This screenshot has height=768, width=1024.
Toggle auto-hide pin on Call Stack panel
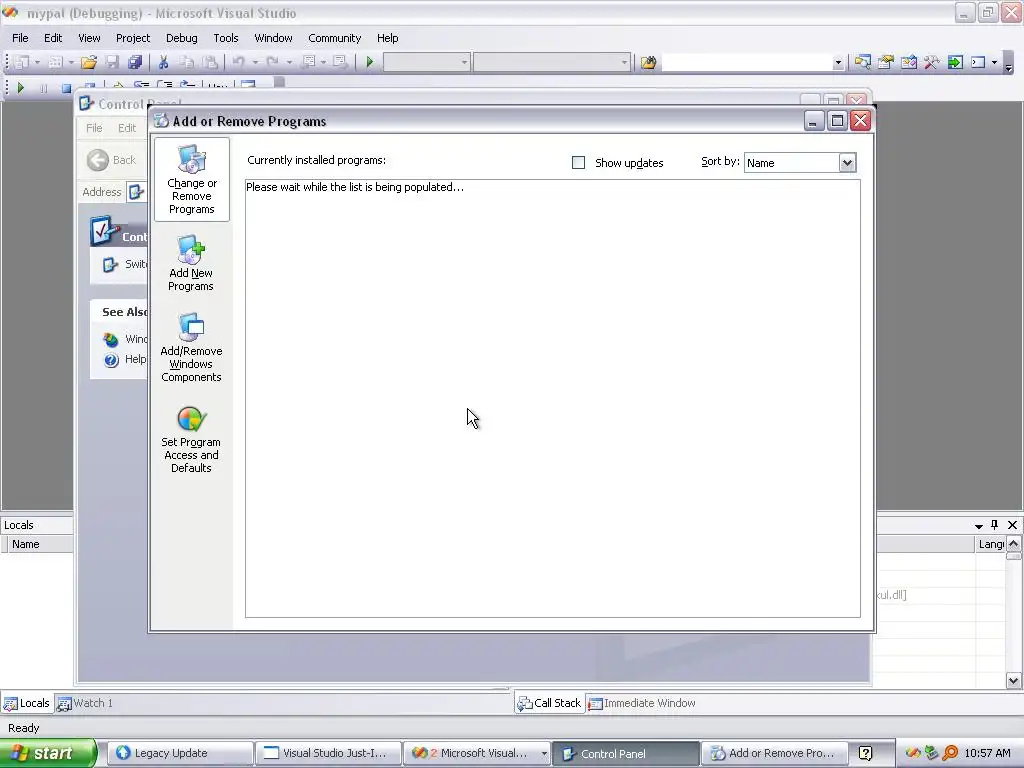pyautogui.click(x=995, y=525)
